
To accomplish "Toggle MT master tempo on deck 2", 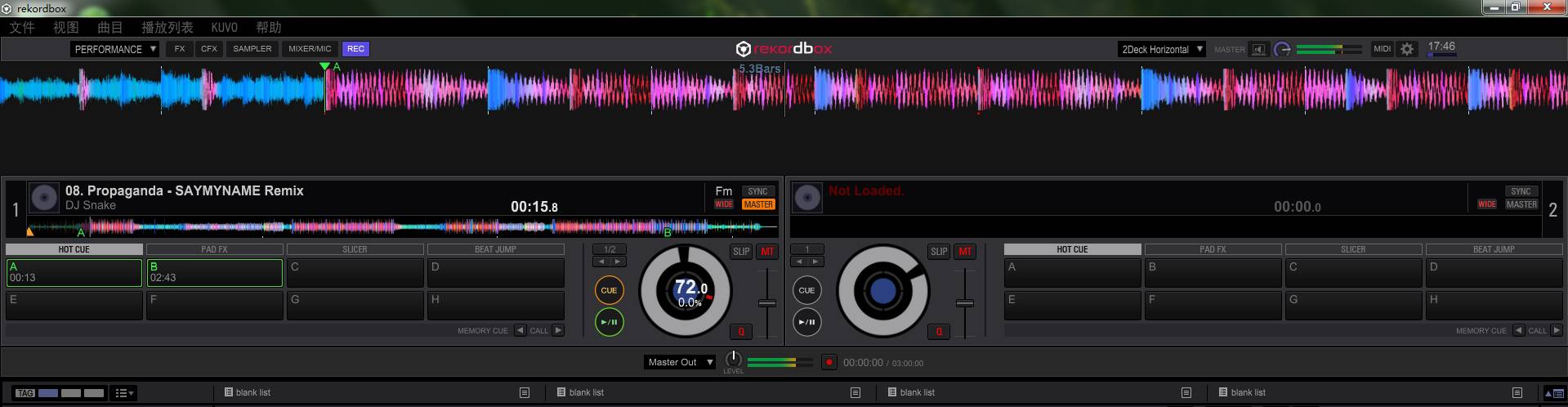I will (x=965, y=252).
